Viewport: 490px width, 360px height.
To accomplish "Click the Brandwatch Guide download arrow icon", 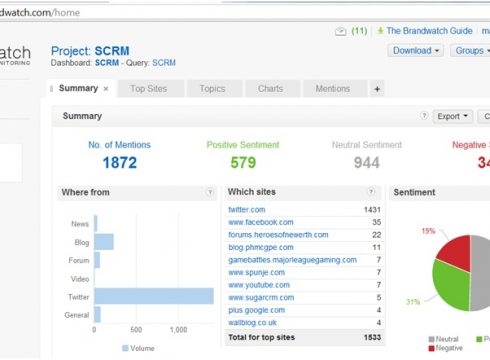I will (380, 31).
